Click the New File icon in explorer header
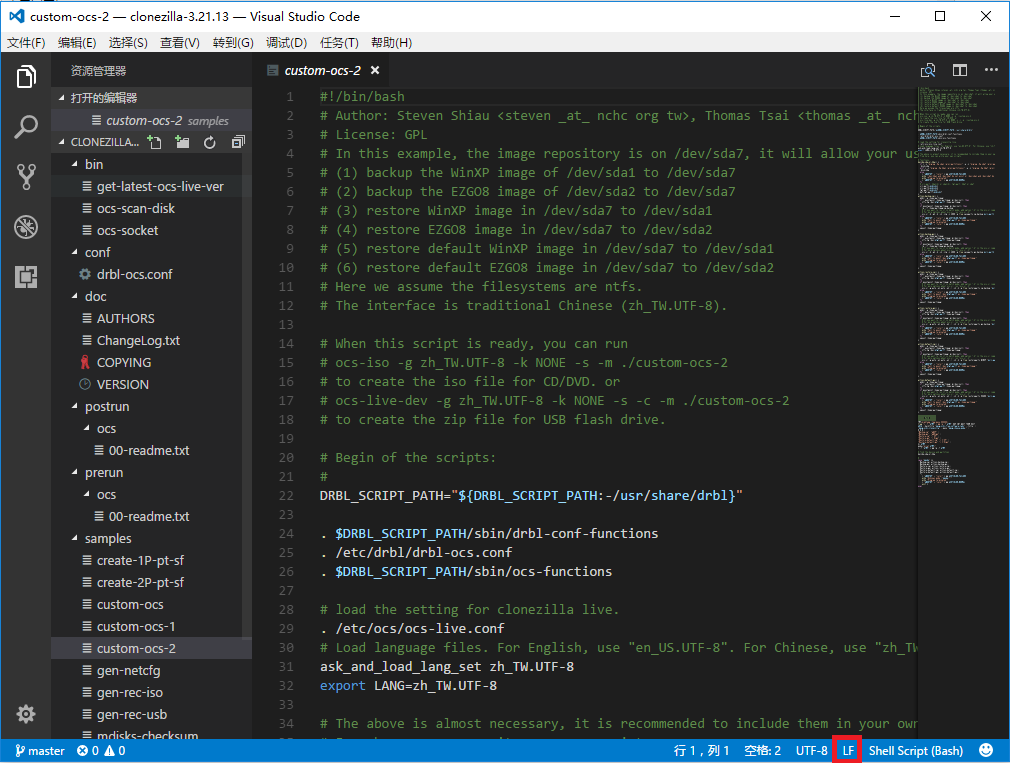Image resolution: width=1010 pixels, height=763 pixels. pos(155,142)
